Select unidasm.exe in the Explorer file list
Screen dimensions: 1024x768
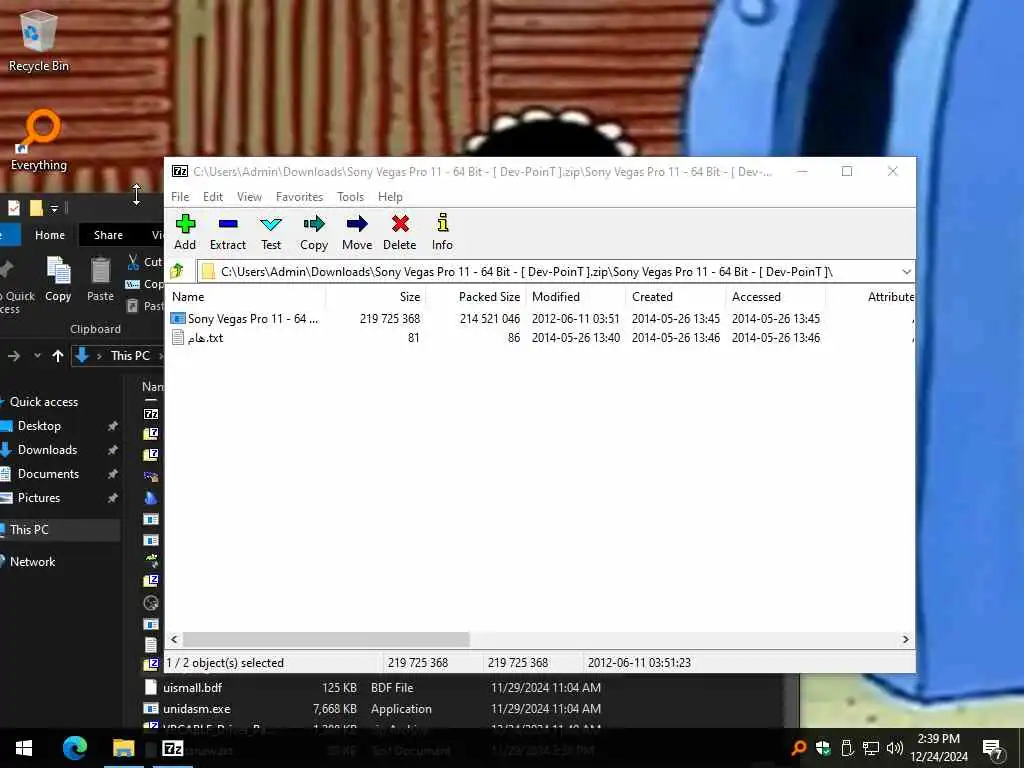click(x=197, y=709)
